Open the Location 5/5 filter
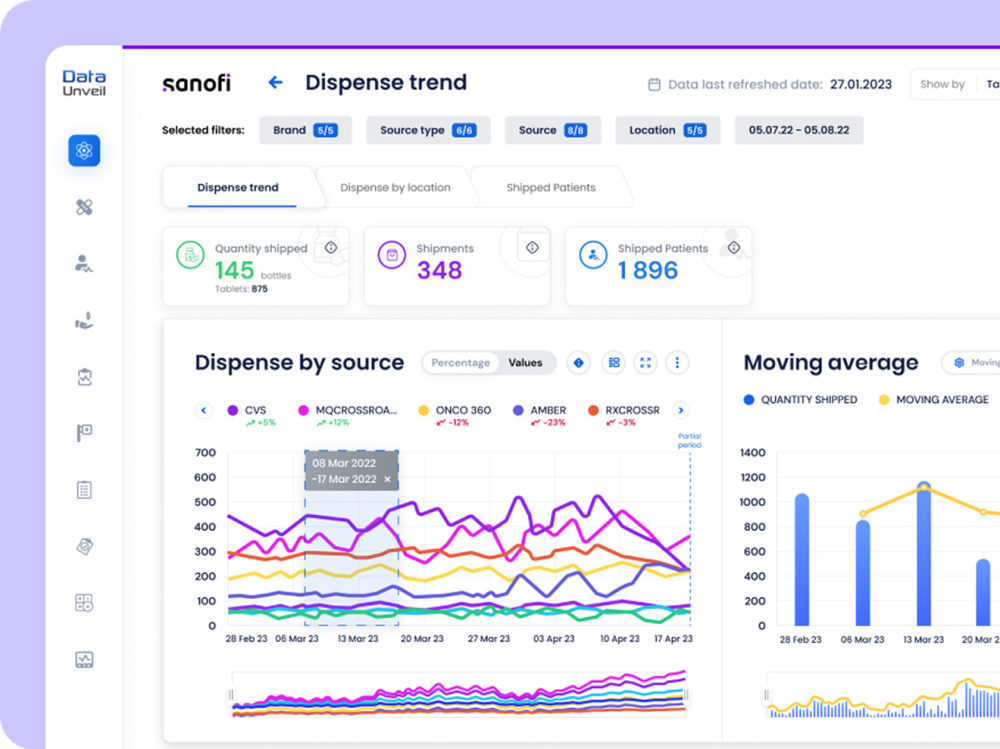Viewport: 1000px width, 749px height. point(668,130)
